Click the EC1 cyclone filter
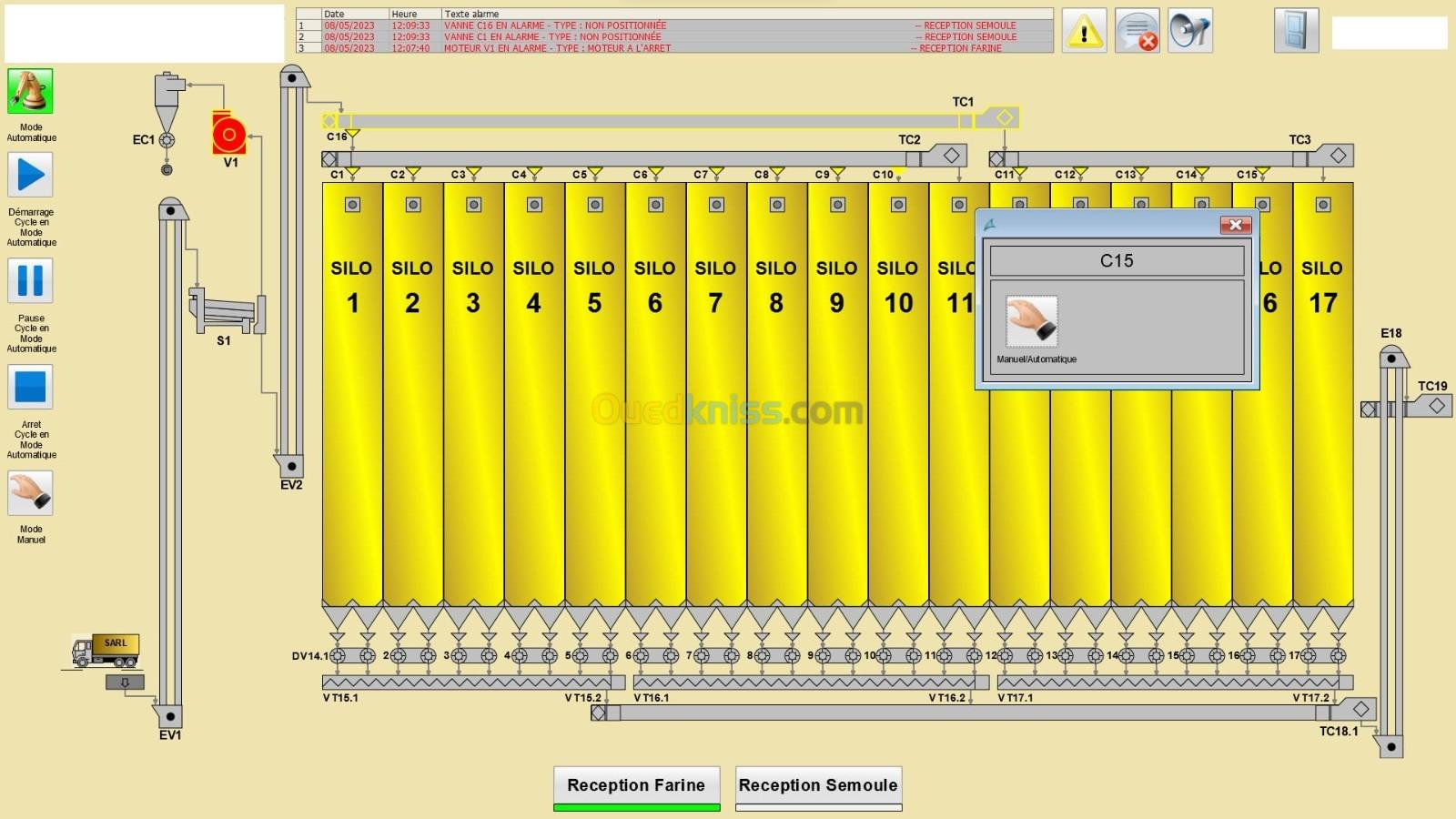 168,101
